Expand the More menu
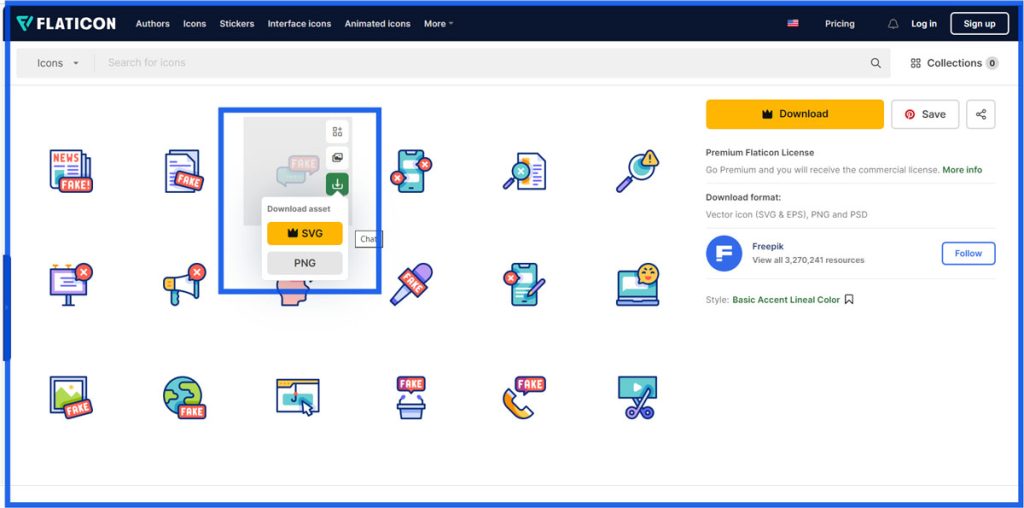 438,24
